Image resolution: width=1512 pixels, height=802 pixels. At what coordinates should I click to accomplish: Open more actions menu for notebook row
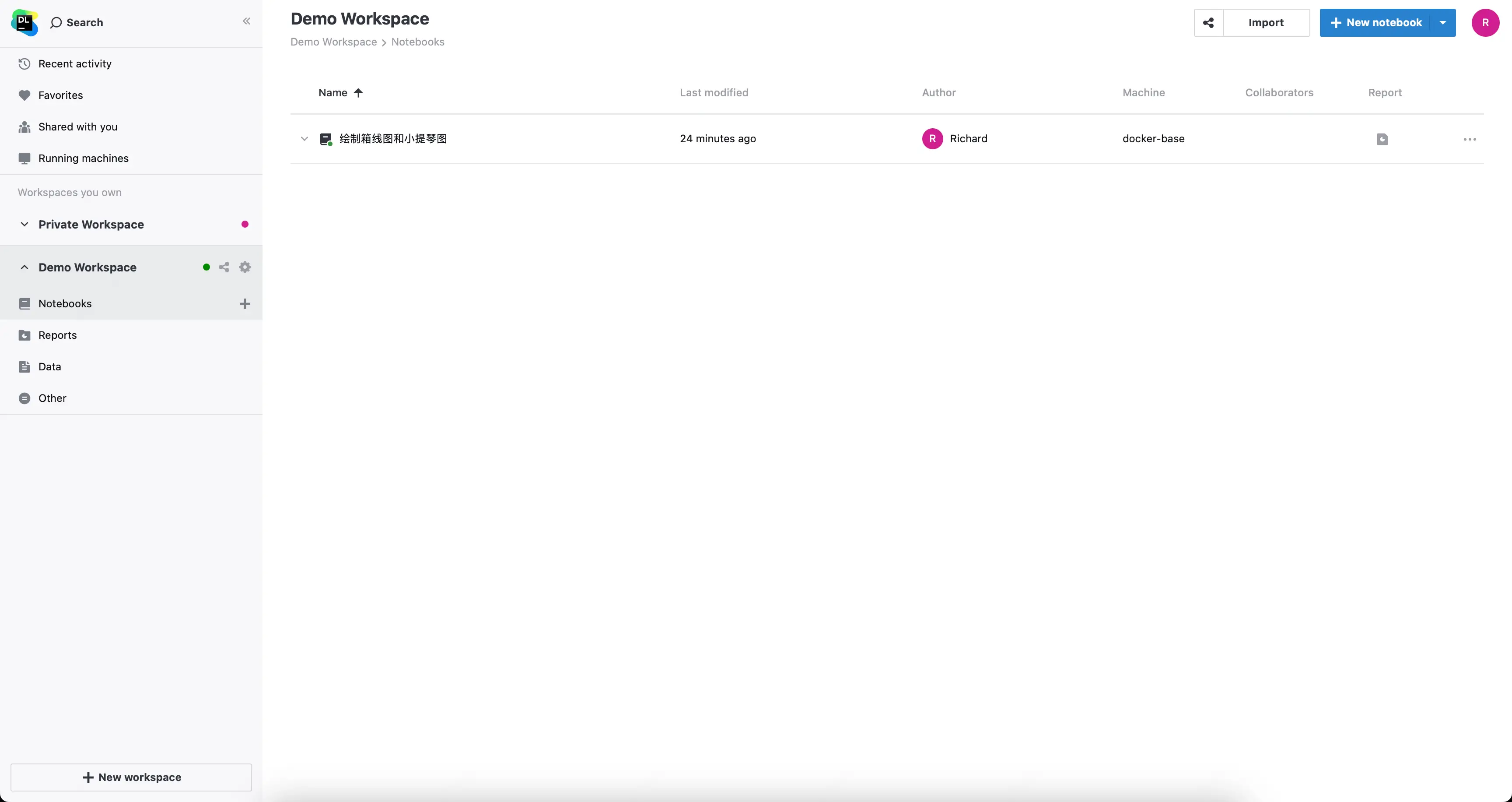(1470, 139)
